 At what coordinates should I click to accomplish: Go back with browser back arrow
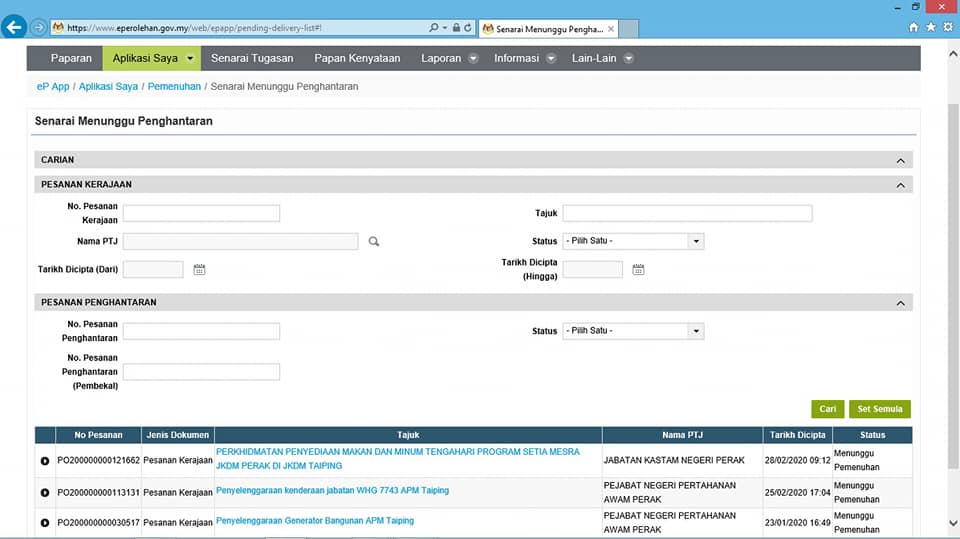[x=13, y=28]
